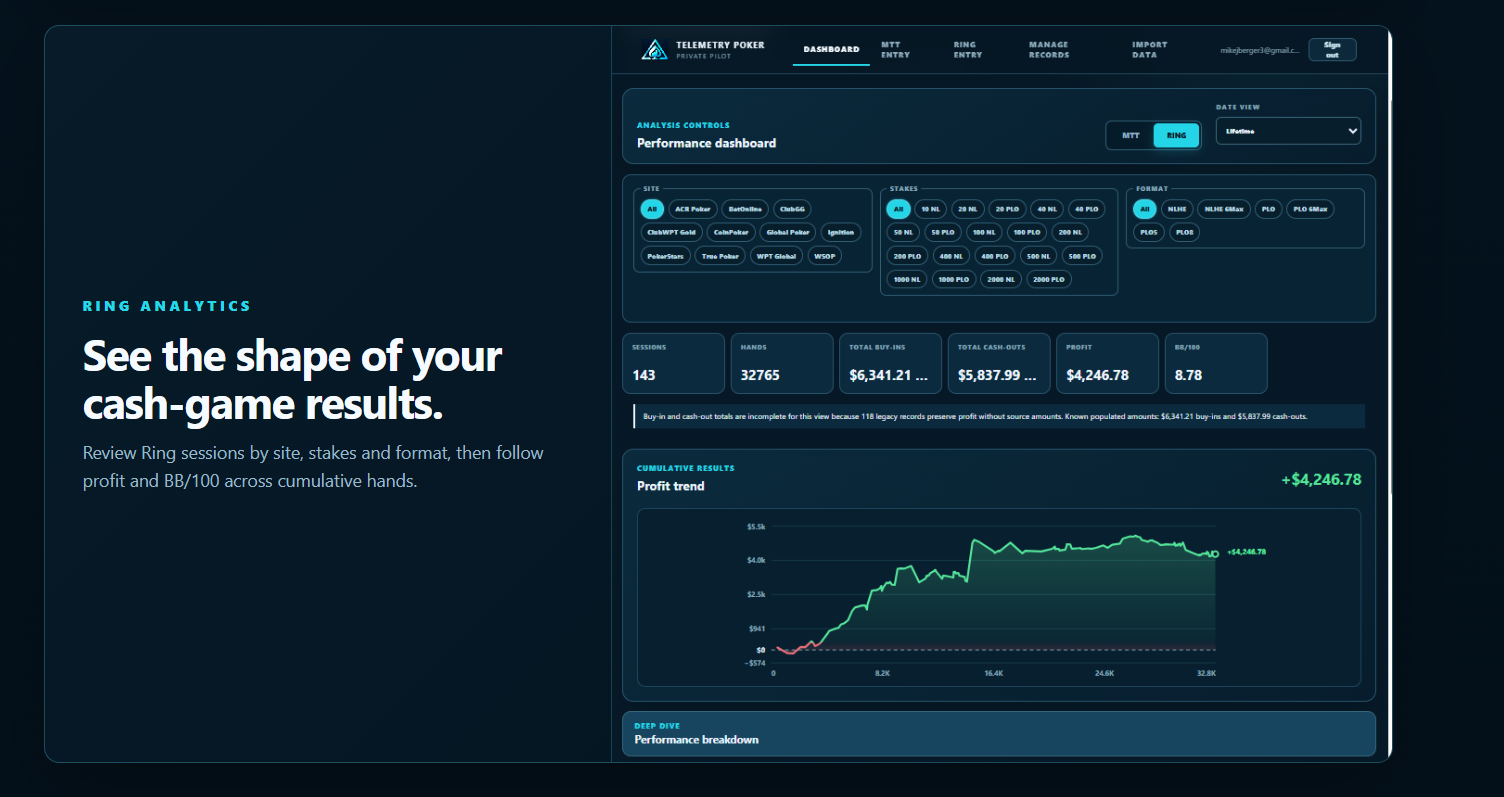Select the All chip under Format
Screen dimensions: 1504x797
(x=1144, y=209)
